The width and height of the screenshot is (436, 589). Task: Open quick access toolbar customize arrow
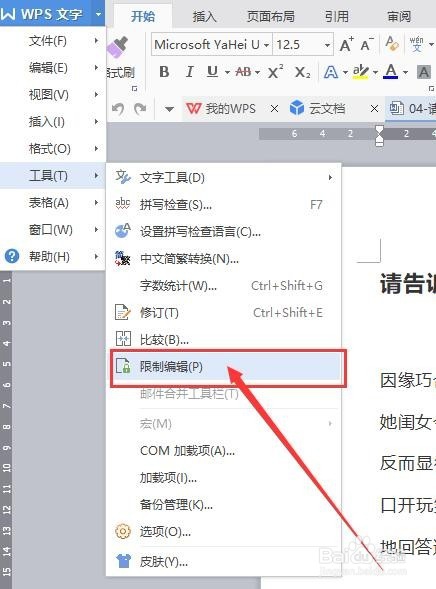coord(169,109)
